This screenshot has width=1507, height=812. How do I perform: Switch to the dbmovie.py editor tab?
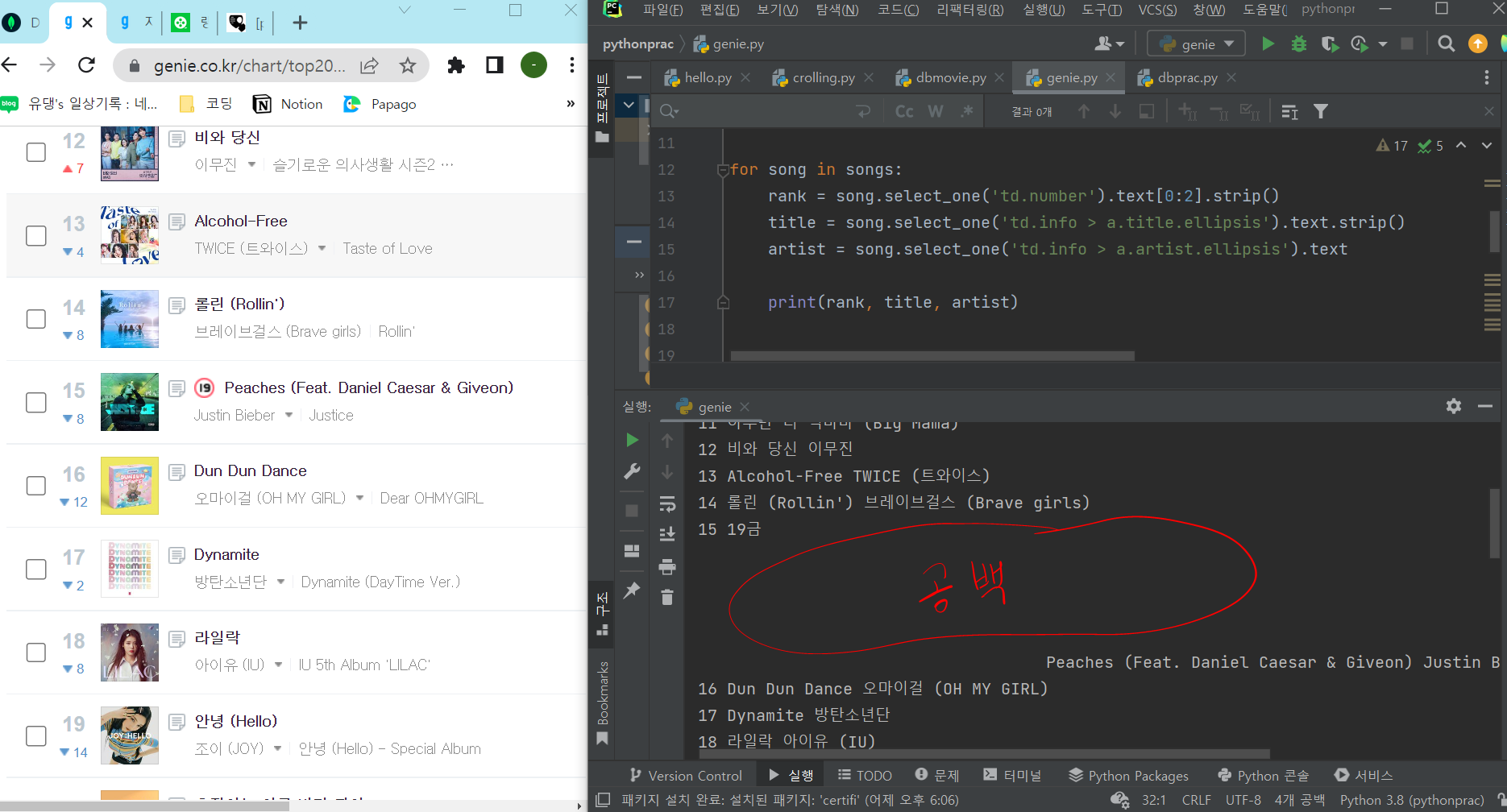point(951,77)
